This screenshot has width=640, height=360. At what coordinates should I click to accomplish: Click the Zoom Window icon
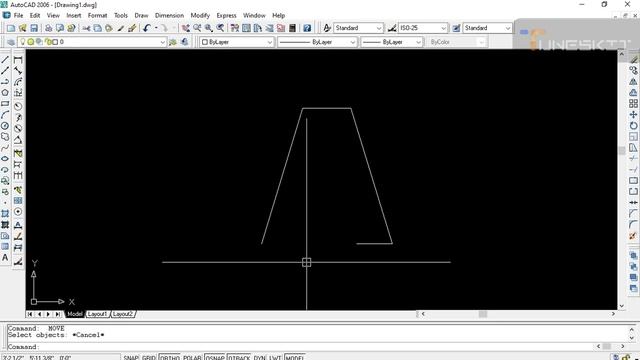(209, 28)
